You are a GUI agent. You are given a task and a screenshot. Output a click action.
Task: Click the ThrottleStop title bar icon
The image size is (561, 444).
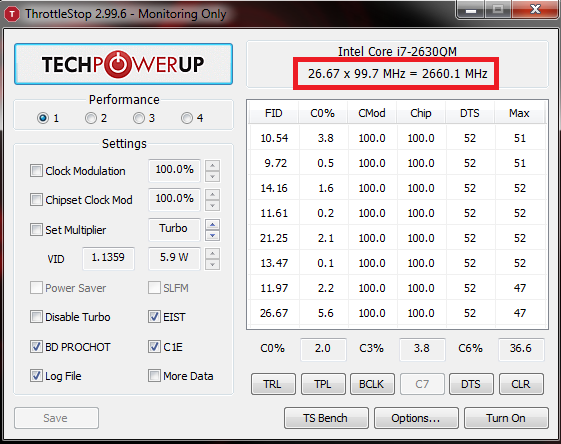pos(12,14)
